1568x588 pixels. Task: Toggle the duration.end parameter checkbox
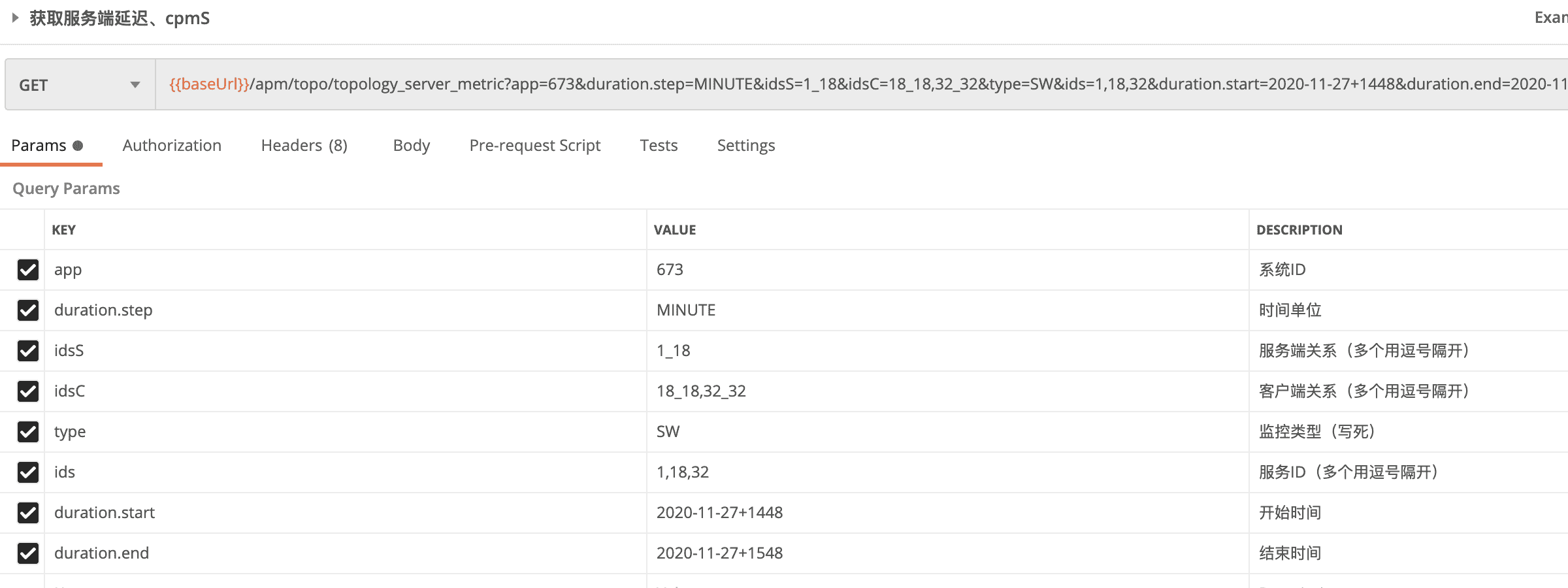pos(28,553)
